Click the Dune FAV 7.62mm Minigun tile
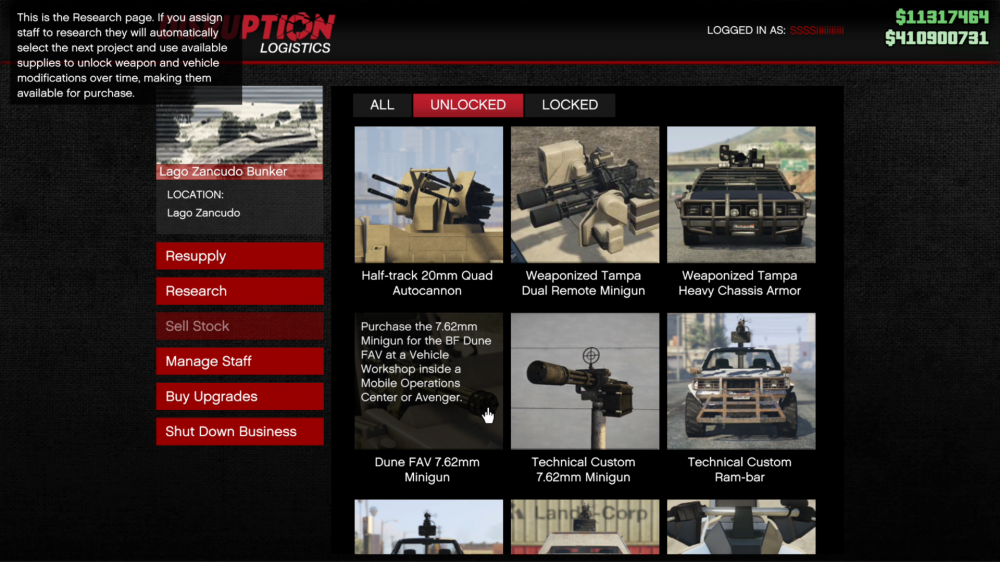 tap(429, 381)
